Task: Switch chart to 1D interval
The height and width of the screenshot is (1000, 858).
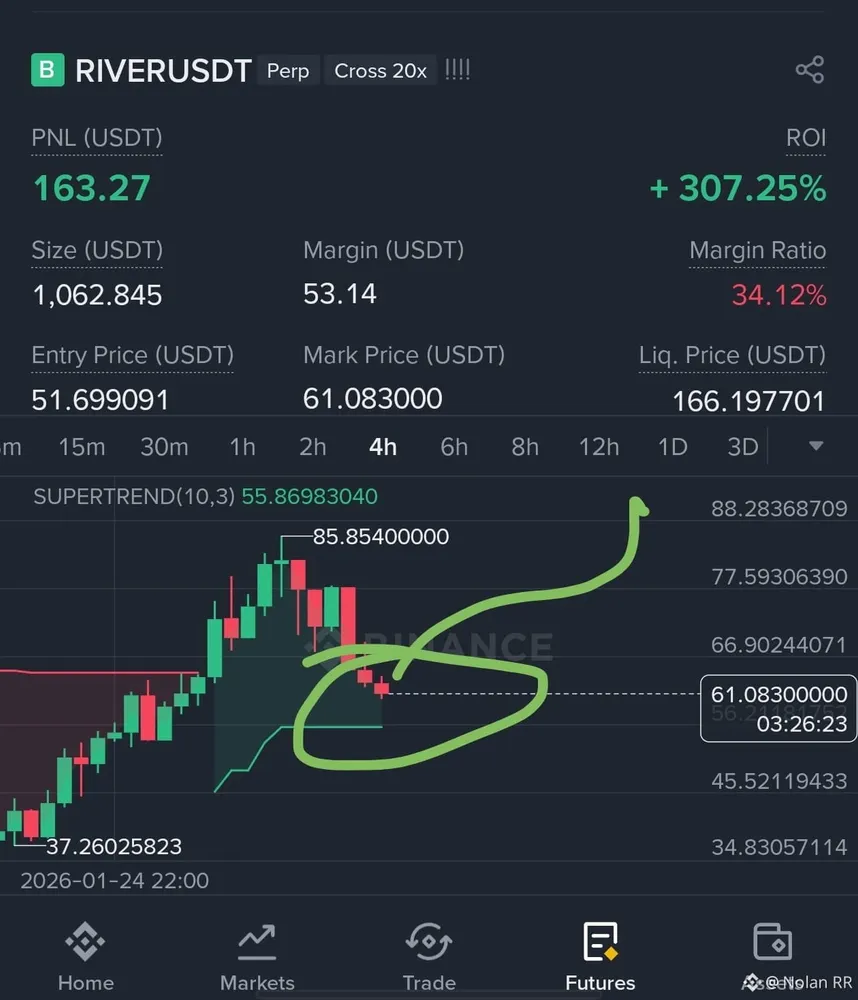Action: [x=672, y=447]
